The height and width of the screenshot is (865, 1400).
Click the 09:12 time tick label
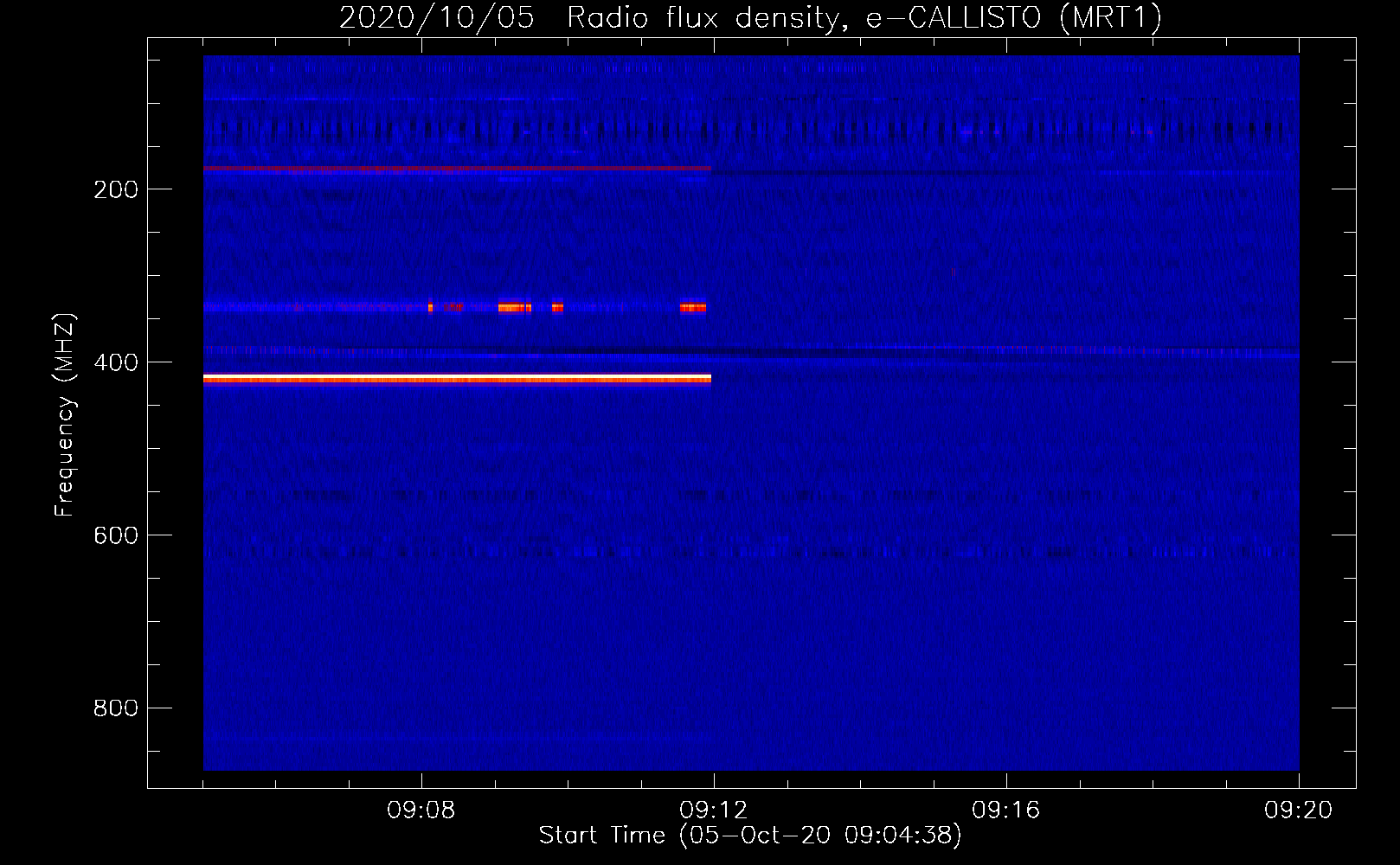714,811
